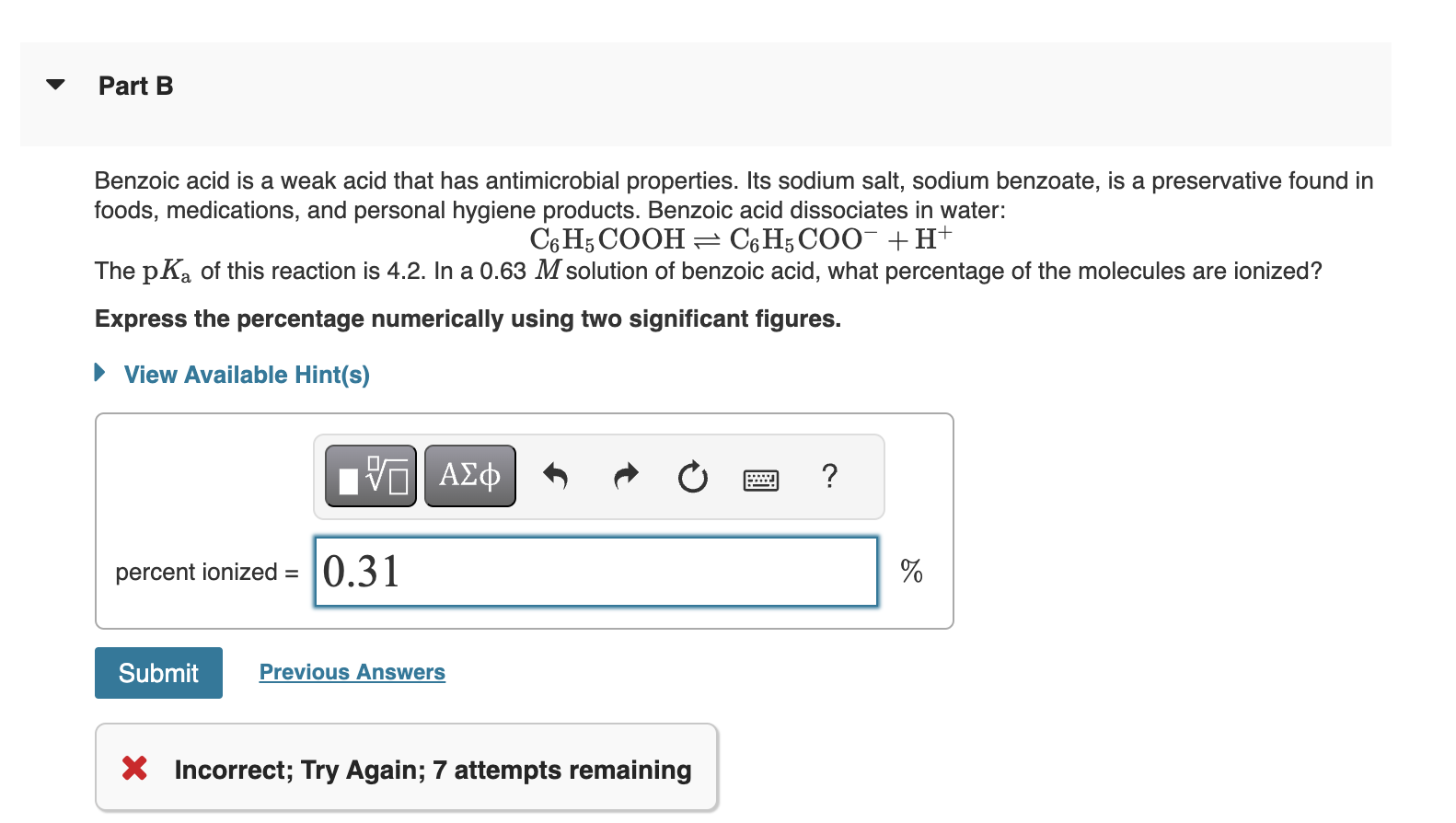The image size is (1456, 823).
Task: Undo the last answer edit
Action: [556, 476]
